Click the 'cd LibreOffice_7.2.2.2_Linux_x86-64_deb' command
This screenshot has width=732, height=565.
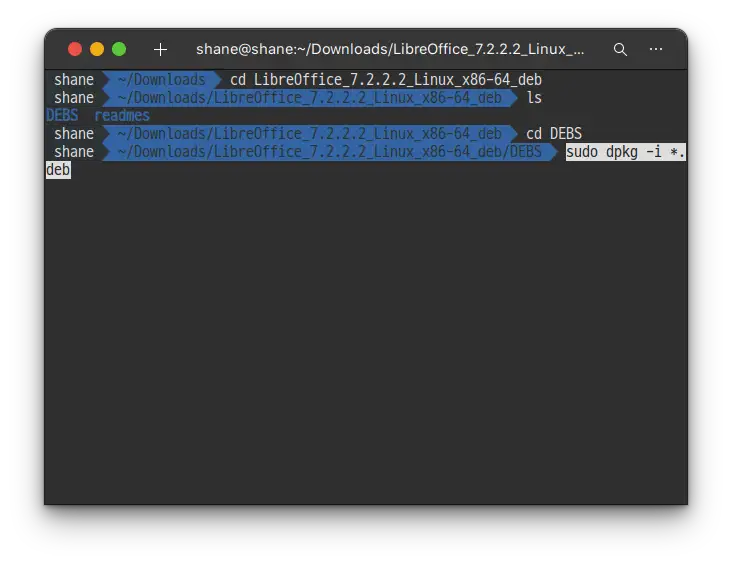coord(386,80)
